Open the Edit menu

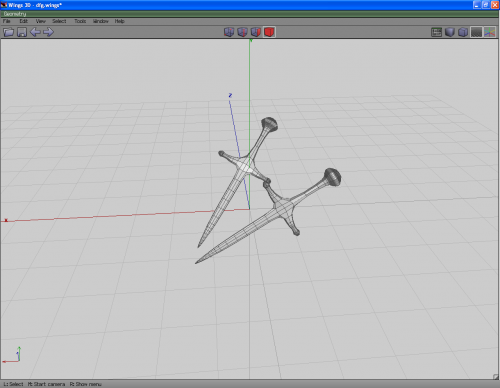[23, 21]
